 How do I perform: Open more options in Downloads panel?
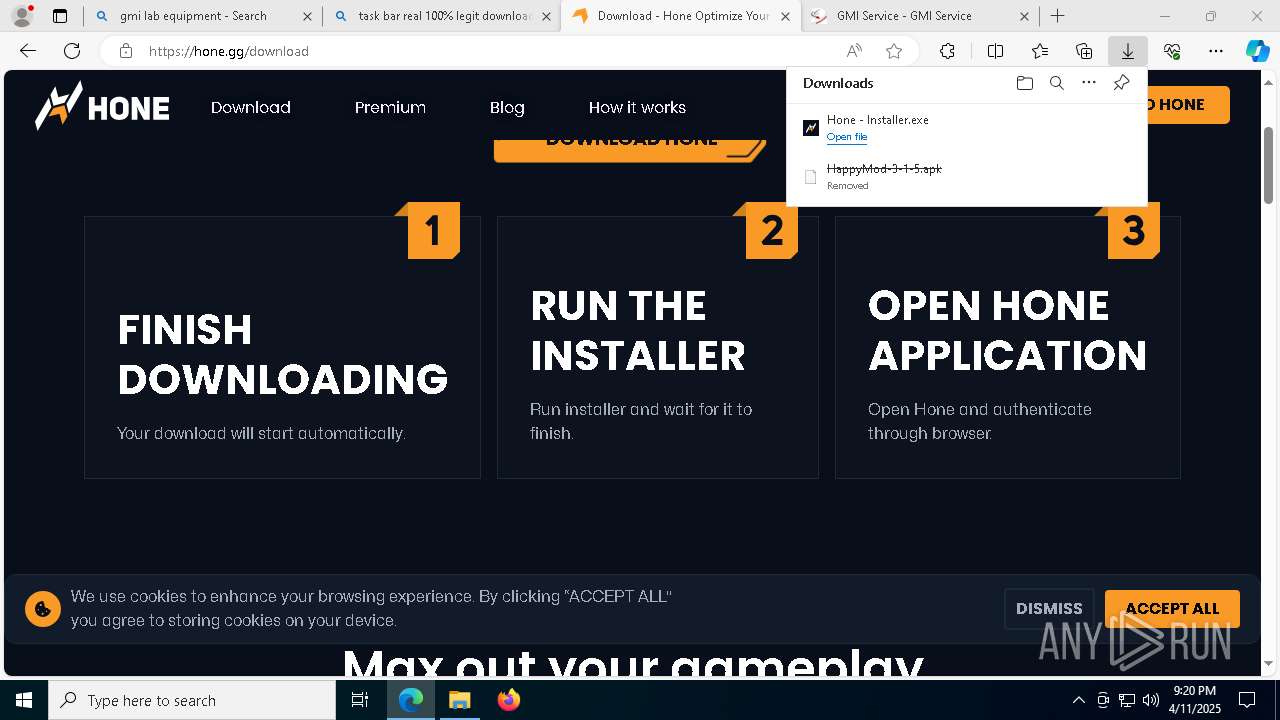coord(1089,83)
